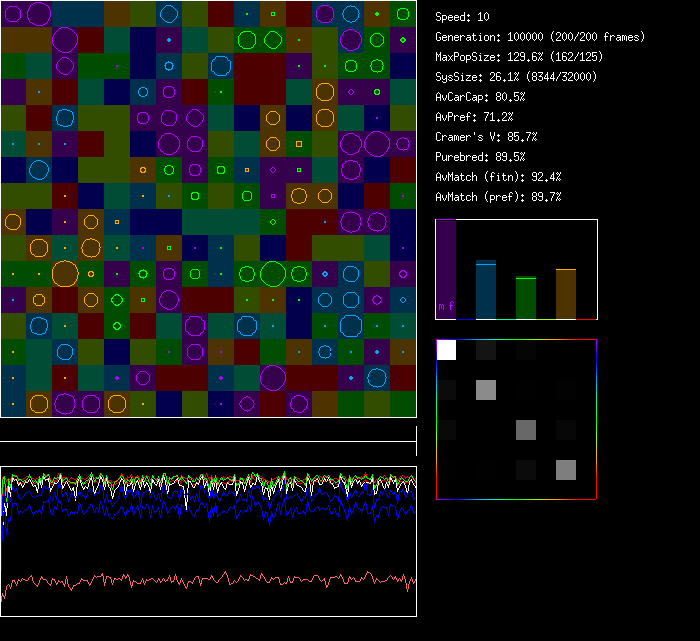700x641 pixels.
Task: Click the light gray square in the heatmap's second row
Action: [x=486, y=390]
